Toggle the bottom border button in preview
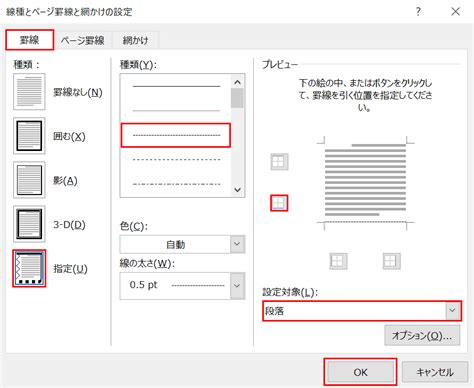This screenshot has height=388, width=474. [x=279, y=203]
